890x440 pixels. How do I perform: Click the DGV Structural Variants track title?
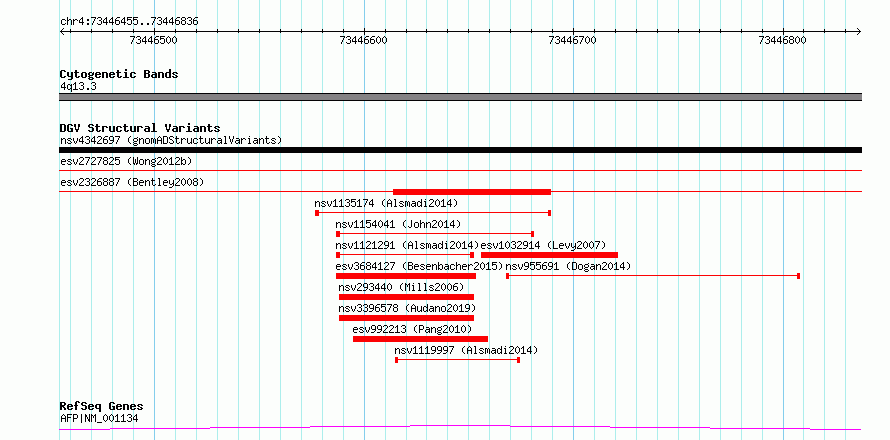[140, 128]
